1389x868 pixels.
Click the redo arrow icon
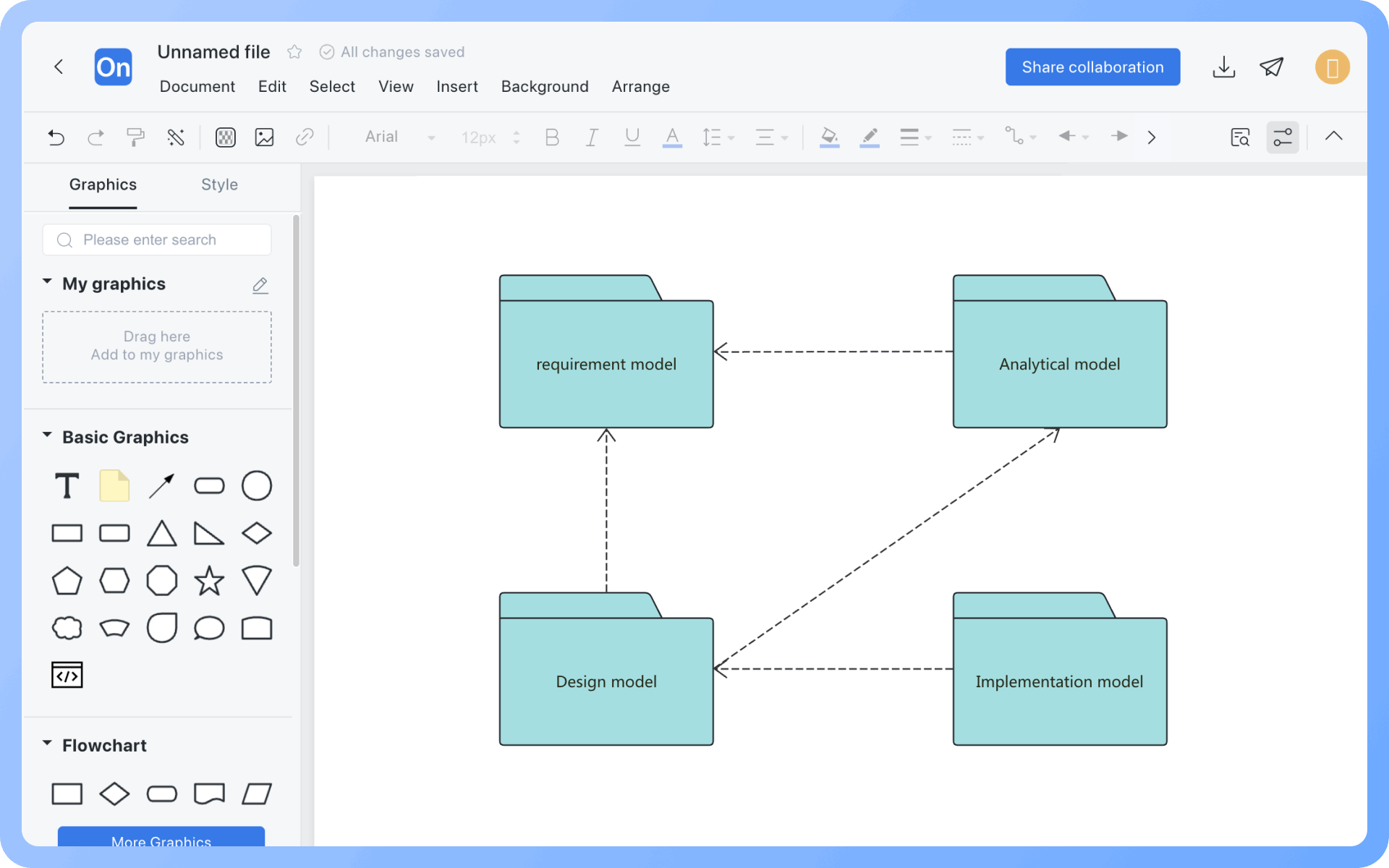[96, 137]
